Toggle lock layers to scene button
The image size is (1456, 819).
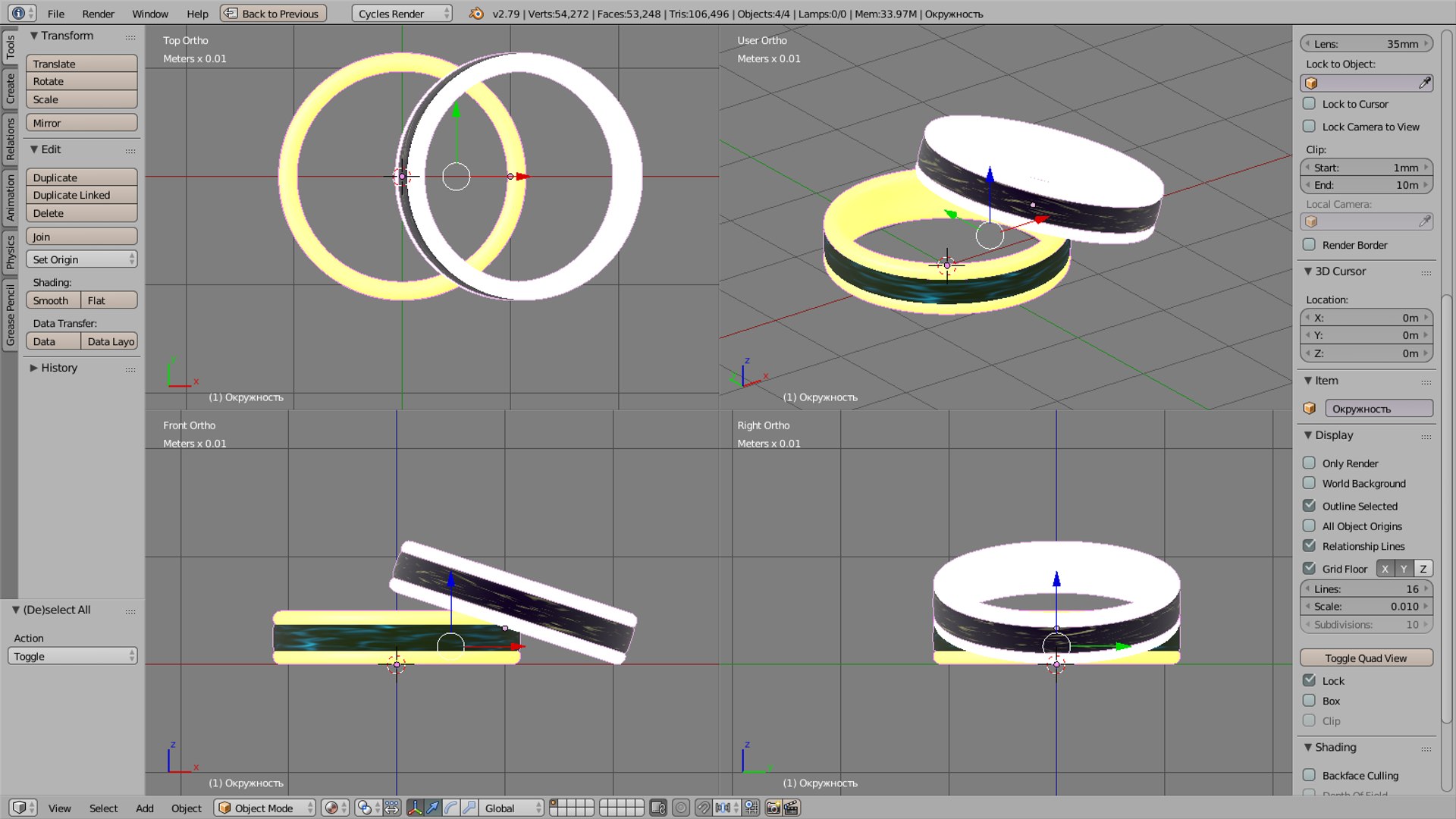658,808
